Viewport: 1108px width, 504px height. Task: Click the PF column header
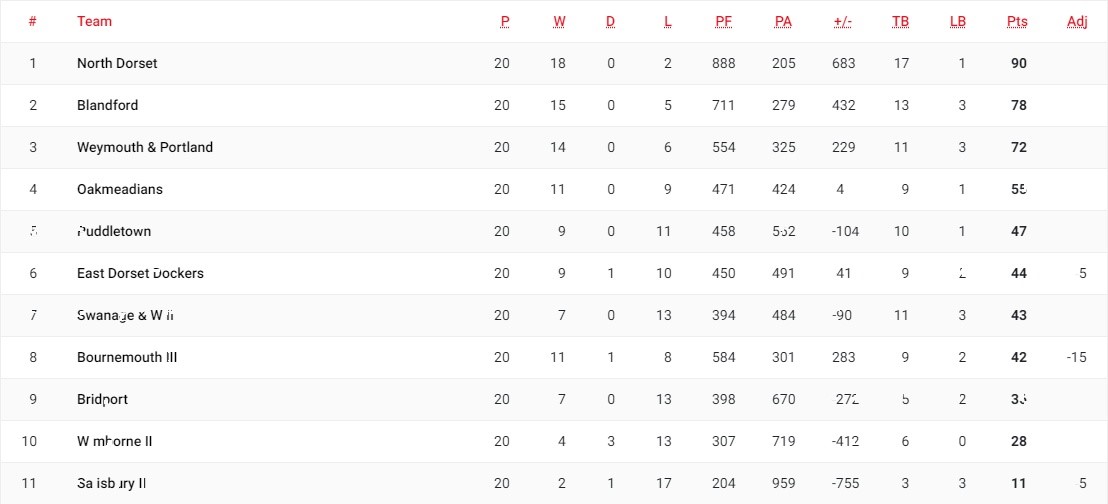(723, 21)
